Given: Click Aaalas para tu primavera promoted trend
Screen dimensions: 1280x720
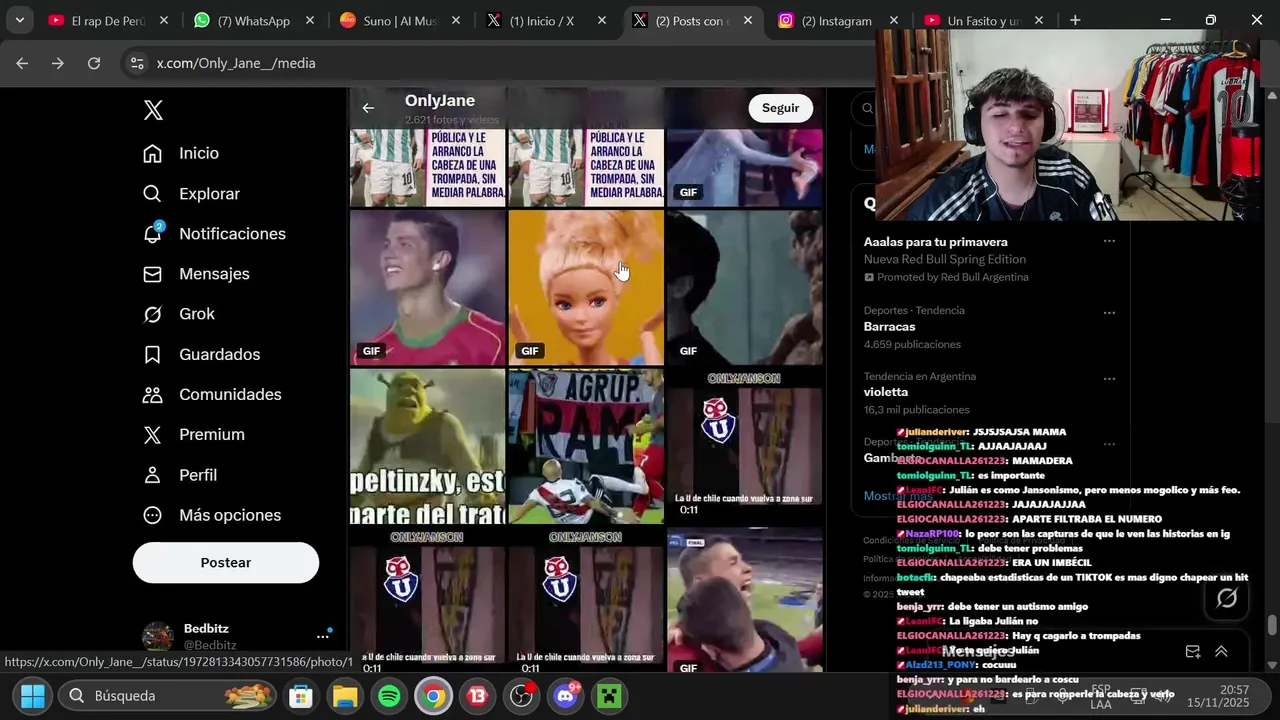Looking at the screenshot, I should click(x=936, y=242).
